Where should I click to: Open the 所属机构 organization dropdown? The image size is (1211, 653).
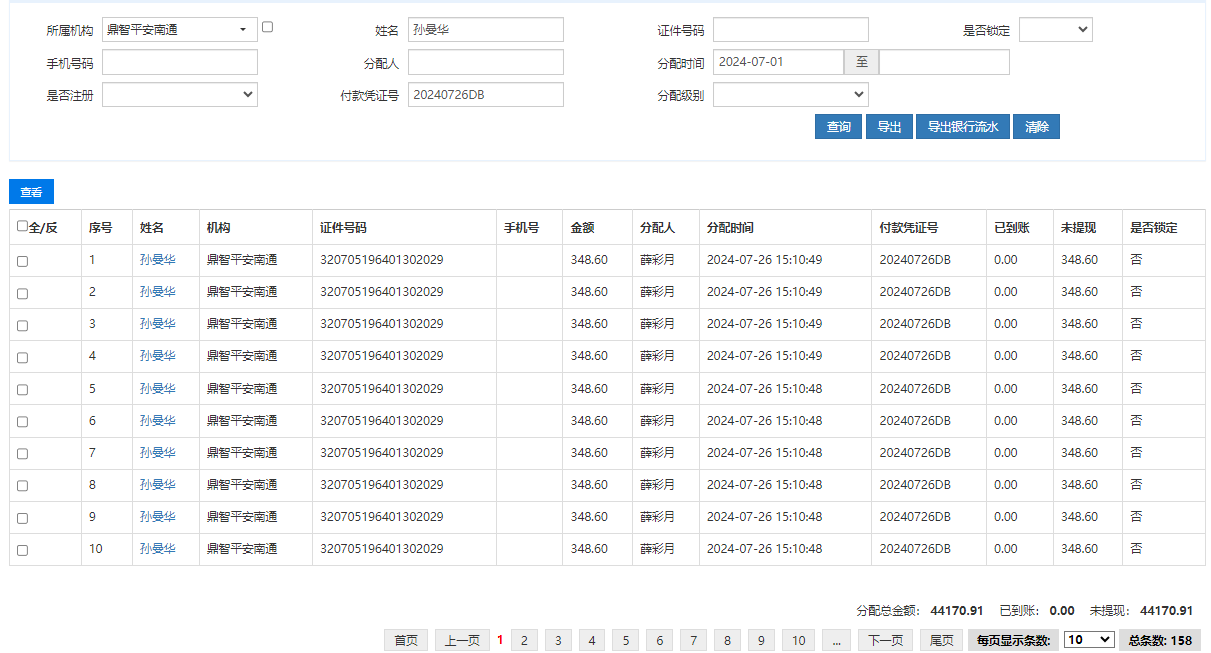179,30
